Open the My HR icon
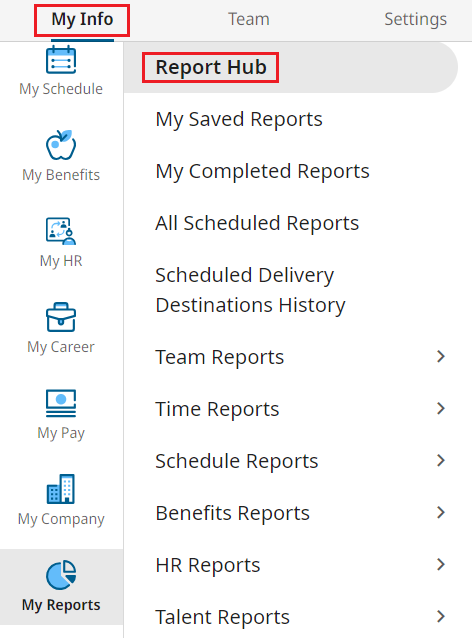This screenshot has height=638, width=472. [61, 231]
